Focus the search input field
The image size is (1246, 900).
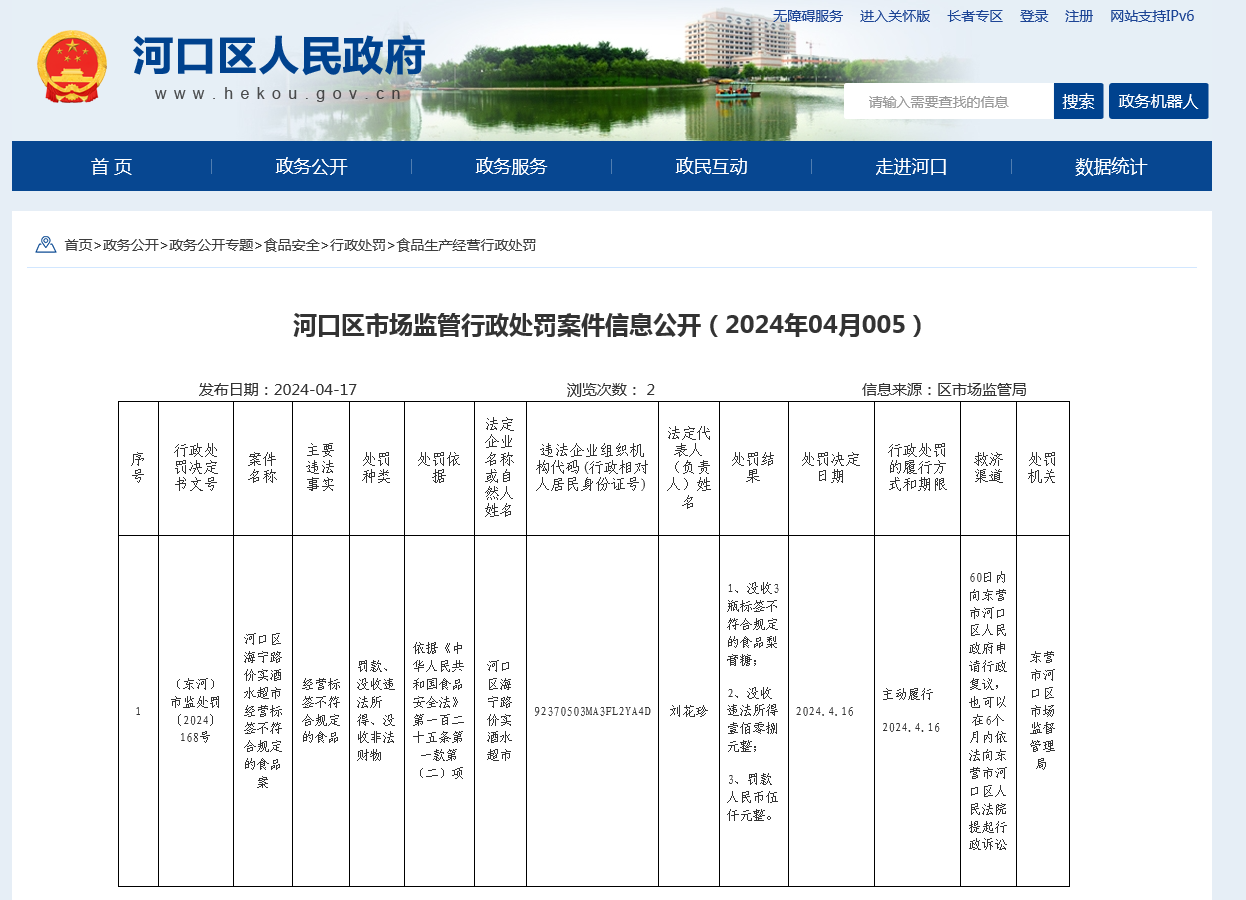coord(948,101)
